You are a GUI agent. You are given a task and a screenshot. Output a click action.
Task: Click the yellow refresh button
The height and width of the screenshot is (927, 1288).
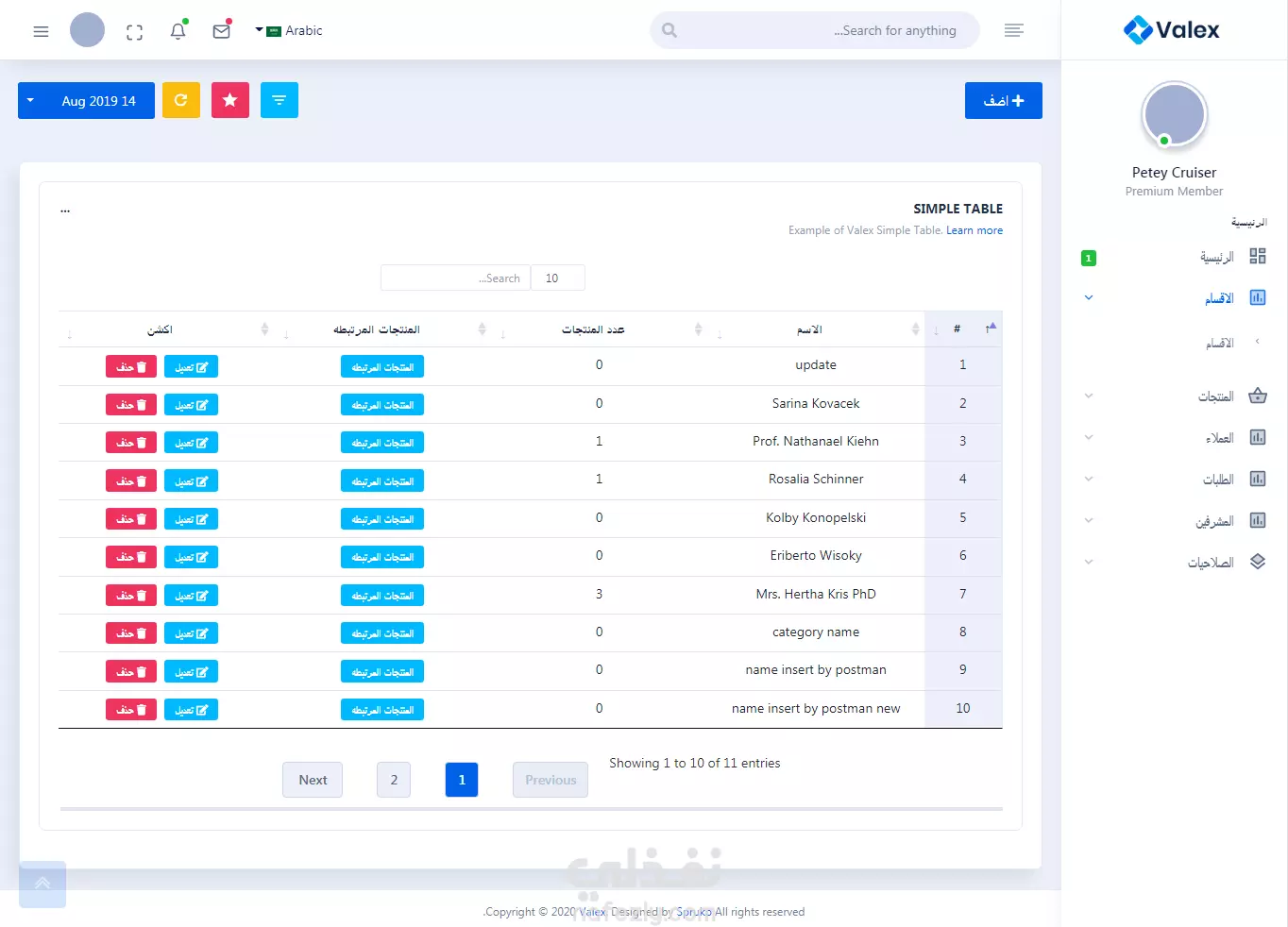coord(181,100)
